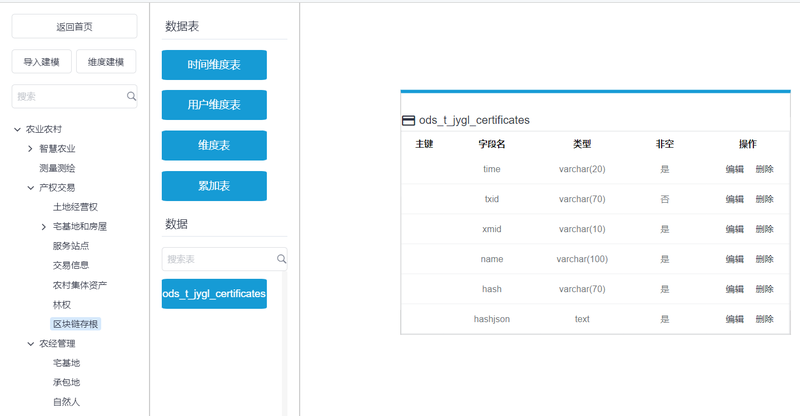Collapse the 产权交易 tree node

pyautogui.click(x=31, y=188)
